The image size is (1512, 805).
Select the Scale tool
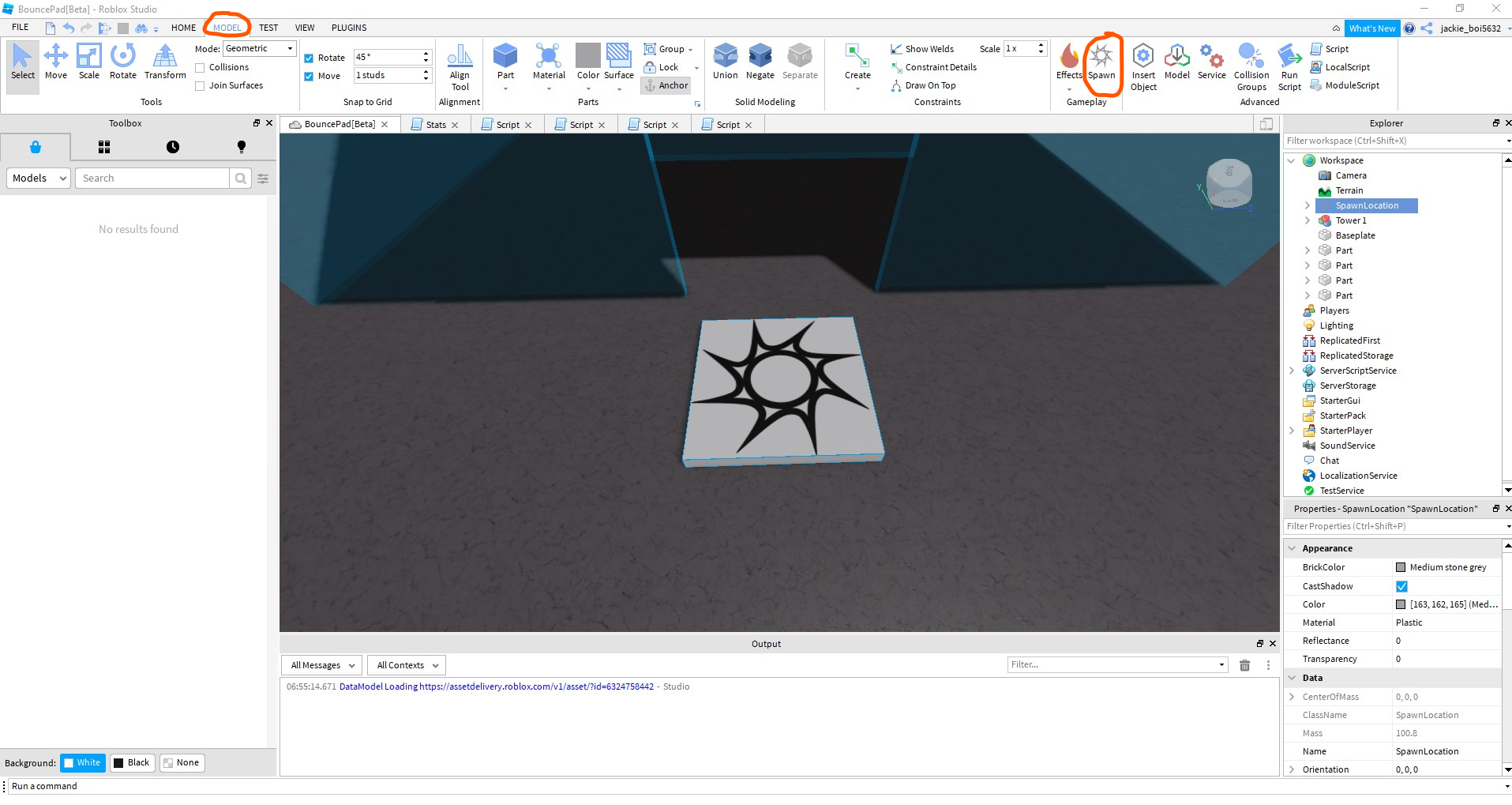coord(88,63)
